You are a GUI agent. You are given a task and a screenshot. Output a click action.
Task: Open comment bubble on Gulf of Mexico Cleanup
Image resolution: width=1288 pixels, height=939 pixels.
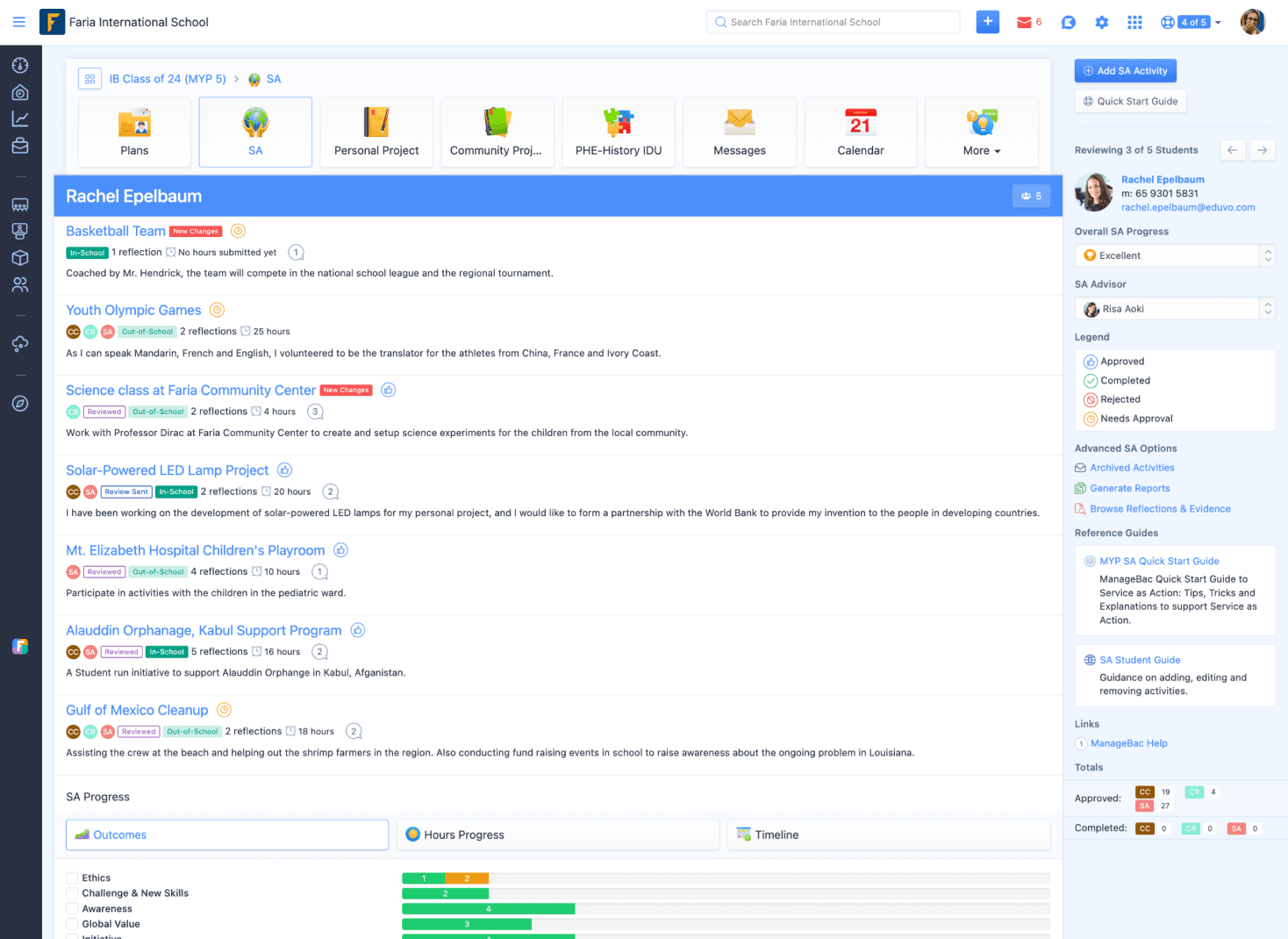tap(354, 732)
